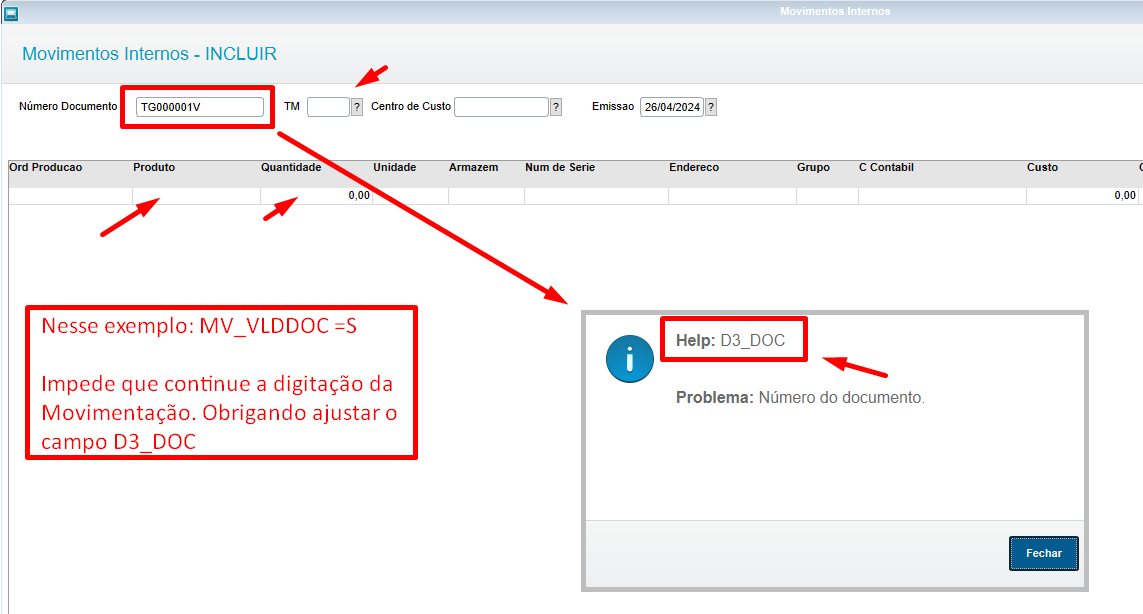
Task: Click the Movimentos Internos - INCLUIR heading
Action: pos(149,54)
